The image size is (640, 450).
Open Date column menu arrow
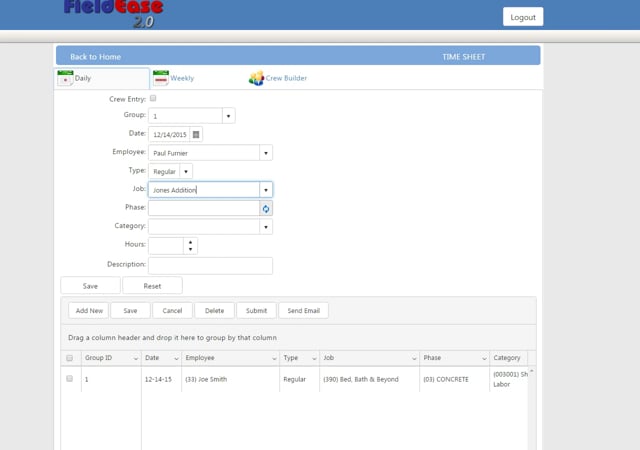[176, 359]
